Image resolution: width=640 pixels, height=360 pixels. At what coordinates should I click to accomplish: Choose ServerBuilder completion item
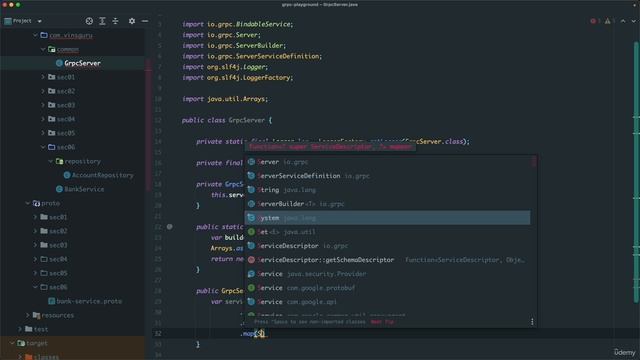coord(387,204)
